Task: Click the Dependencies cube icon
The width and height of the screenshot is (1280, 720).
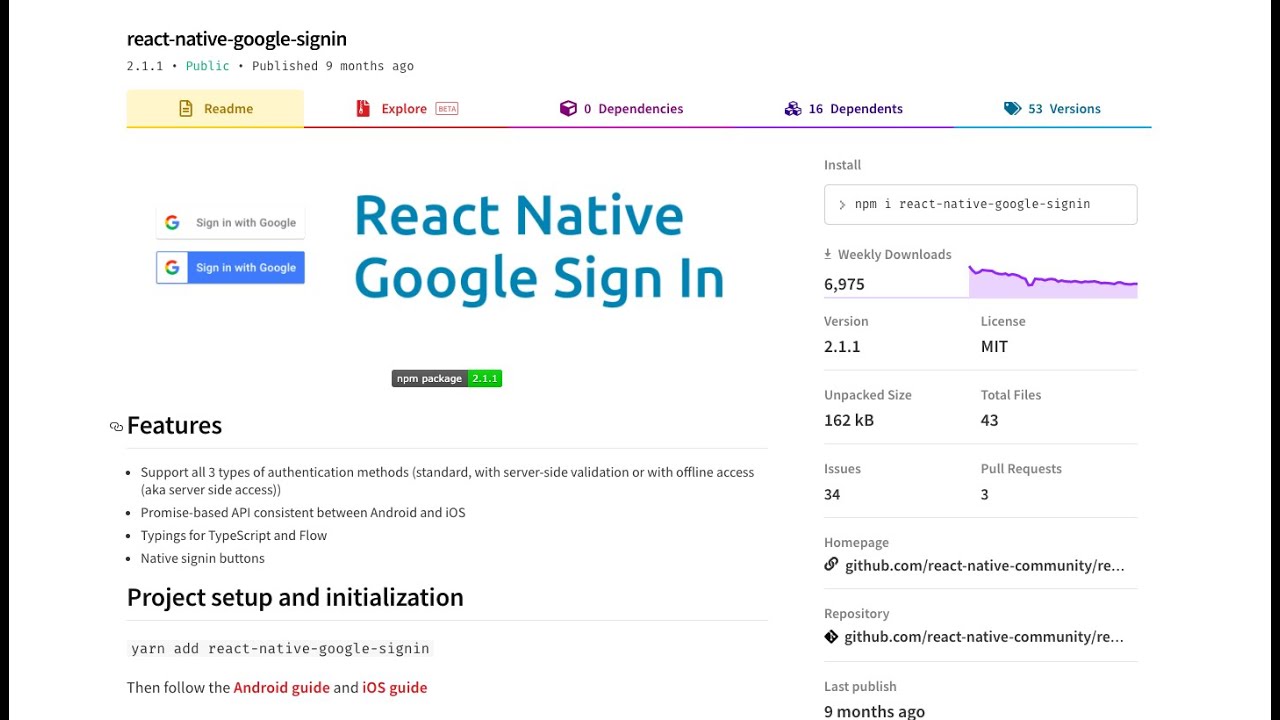Action: (x=568, y=109)
